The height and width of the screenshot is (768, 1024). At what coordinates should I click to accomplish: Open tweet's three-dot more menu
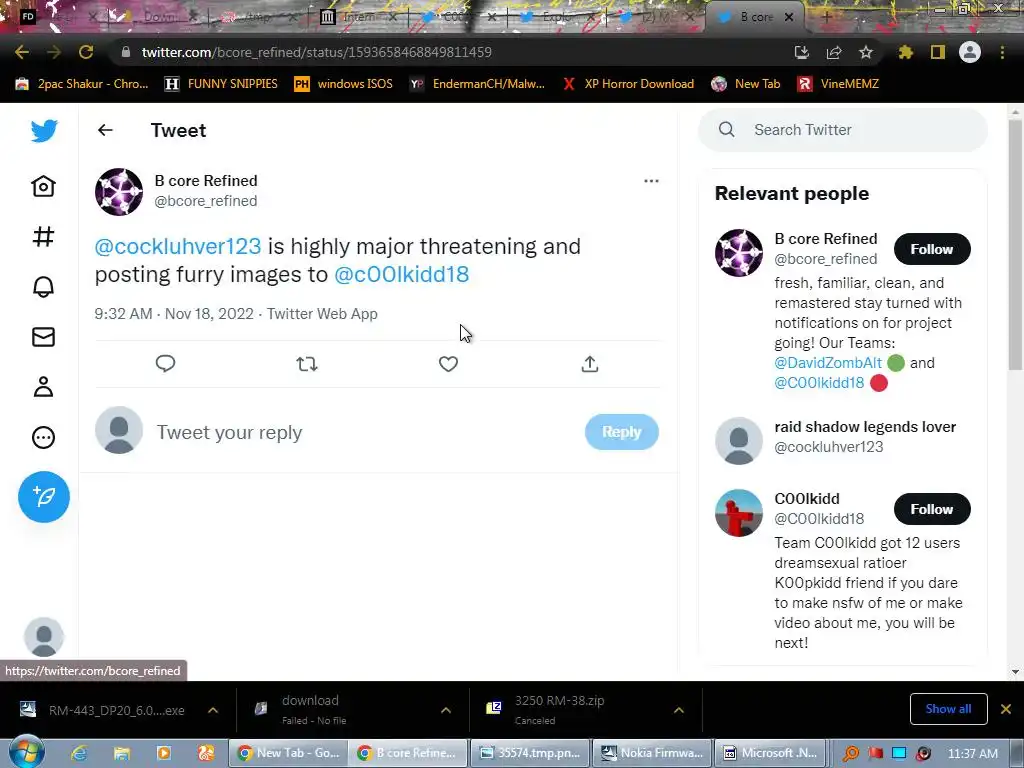pyautogui.click(x=651, y=181)
